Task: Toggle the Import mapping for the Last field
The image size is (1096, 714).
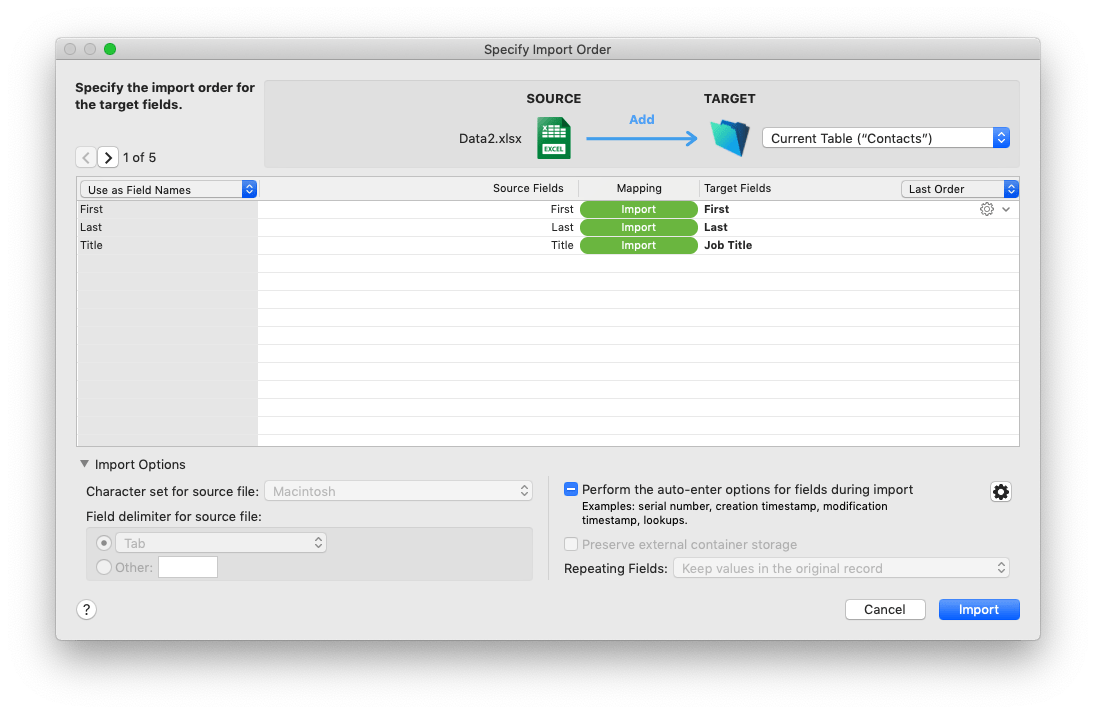Action: click(638, 227)
